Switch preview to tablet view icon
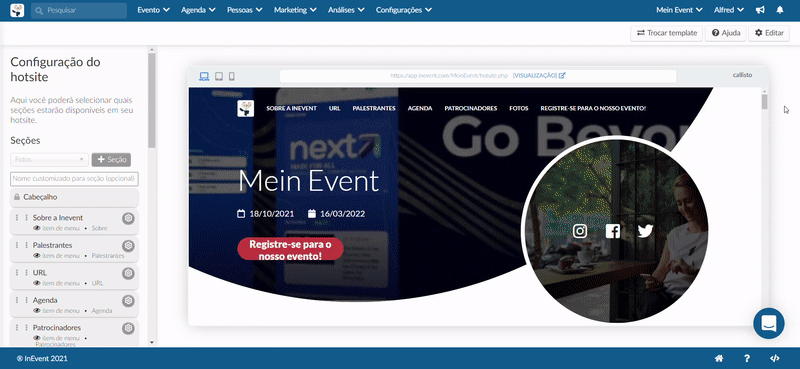 pos(219,77)
